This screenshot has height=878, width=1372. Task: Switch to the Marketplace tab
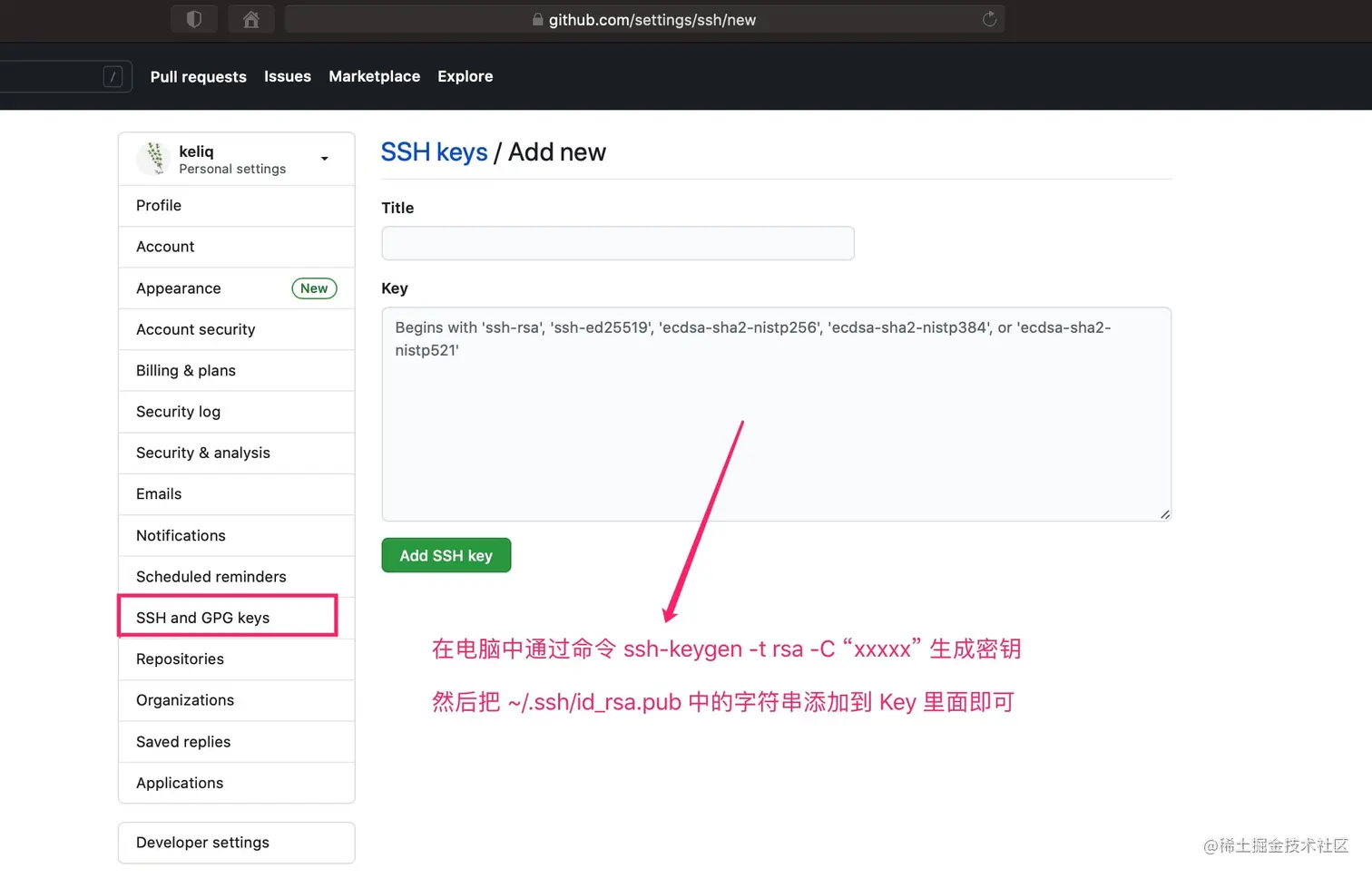coord(374,76)
